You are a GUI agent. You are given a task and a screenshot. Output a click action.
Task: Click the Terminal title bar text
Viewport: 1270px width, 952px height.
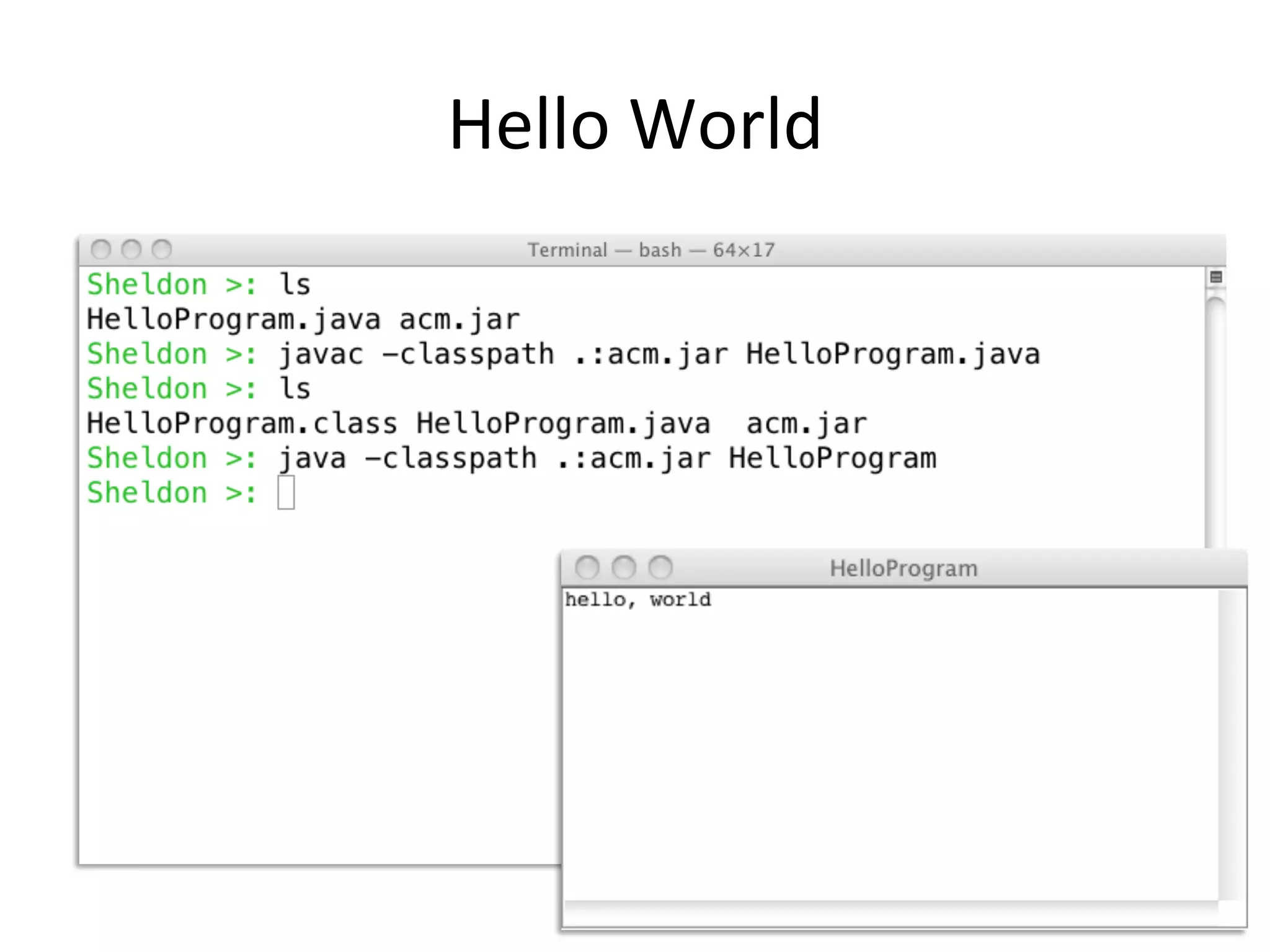(651, 250)
